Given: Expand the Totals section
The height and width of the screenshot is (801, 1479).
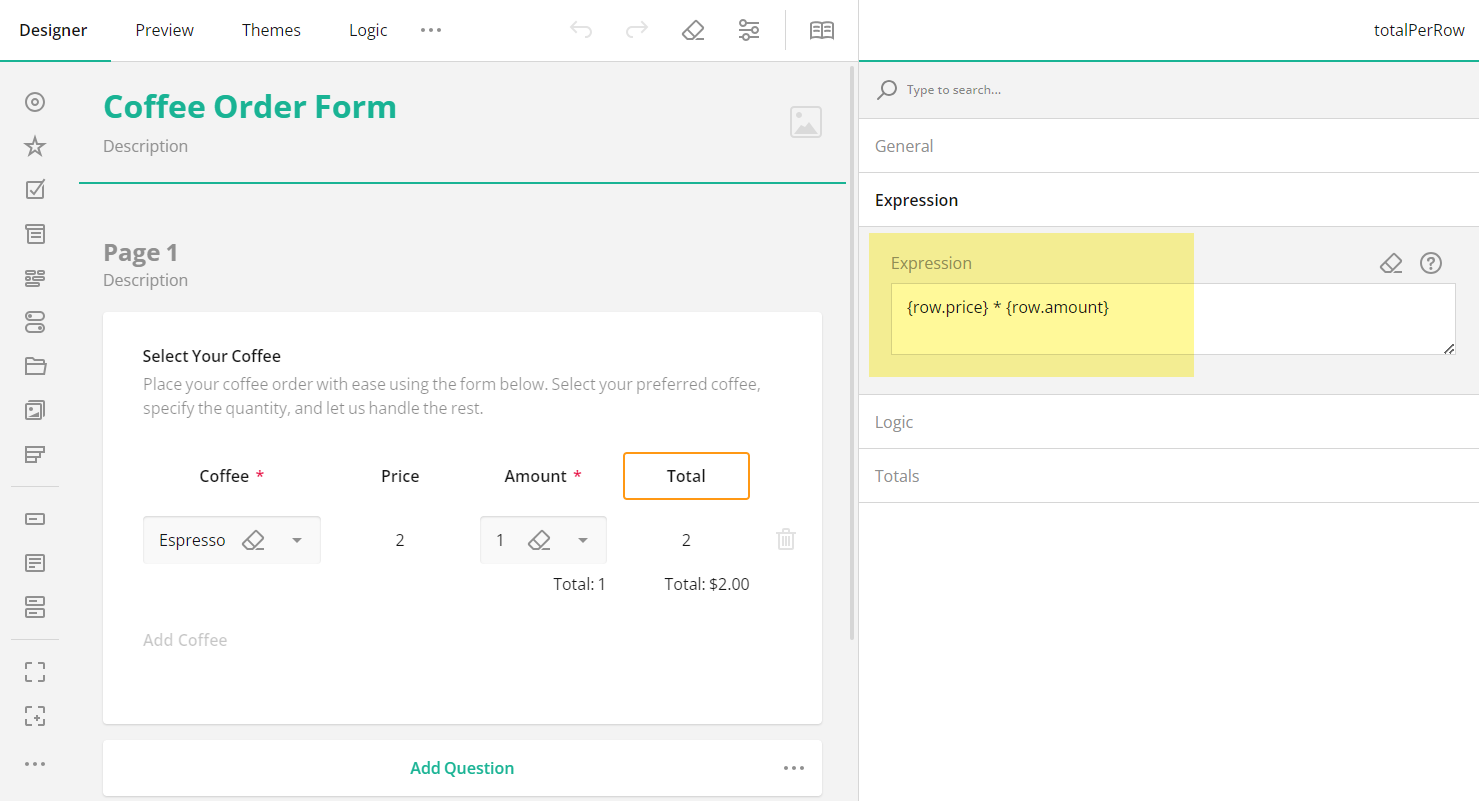Looking at the screenshot, I should tap(897, 475).
